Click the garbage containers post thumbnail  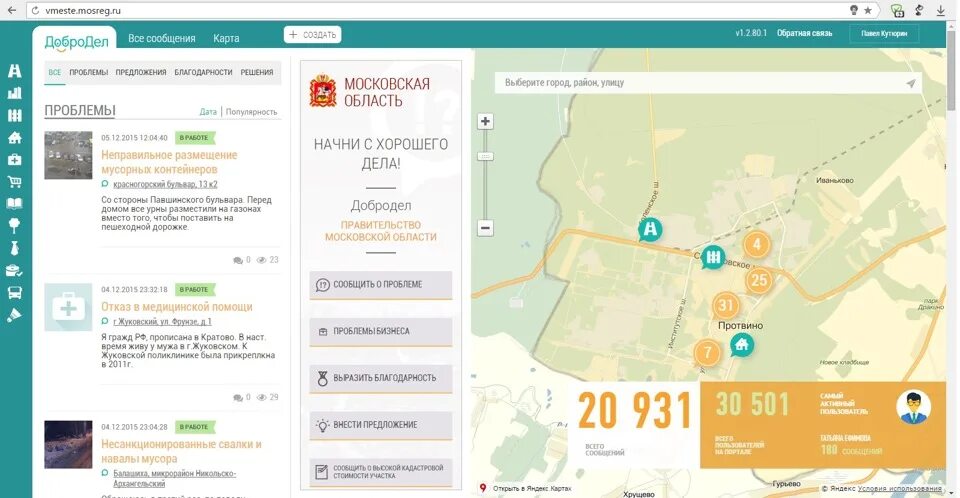[68, 155]
